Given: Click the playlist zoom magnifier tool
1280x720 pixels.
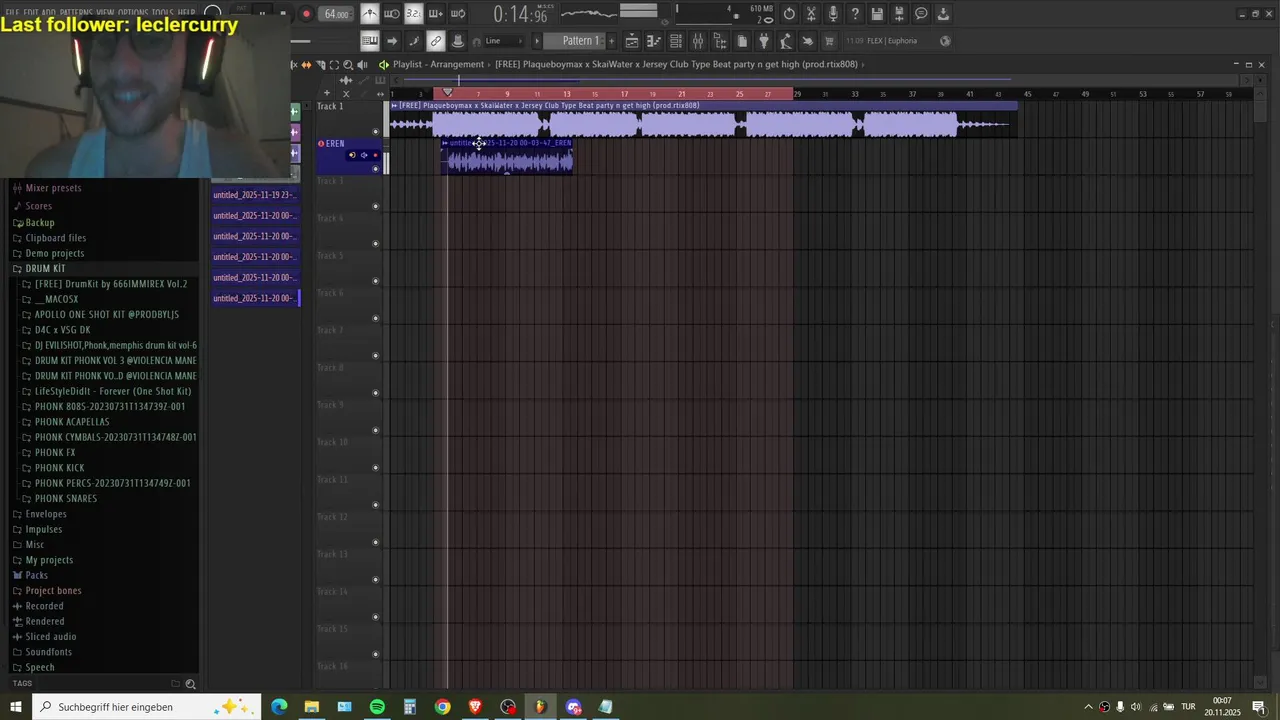Looking at the screenshot, I should coord(348,65).
